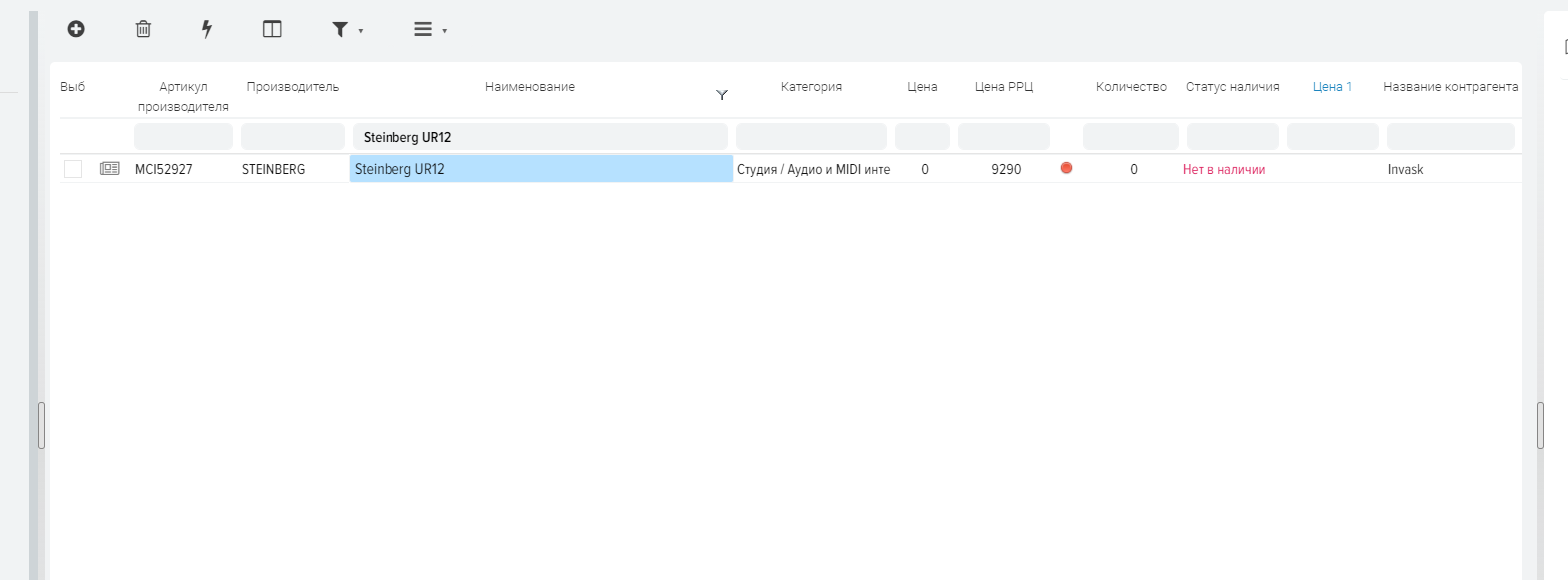This screenshot has height=580, width=1568.
Task: Click the left panel splitter handle
Action: 41,426
